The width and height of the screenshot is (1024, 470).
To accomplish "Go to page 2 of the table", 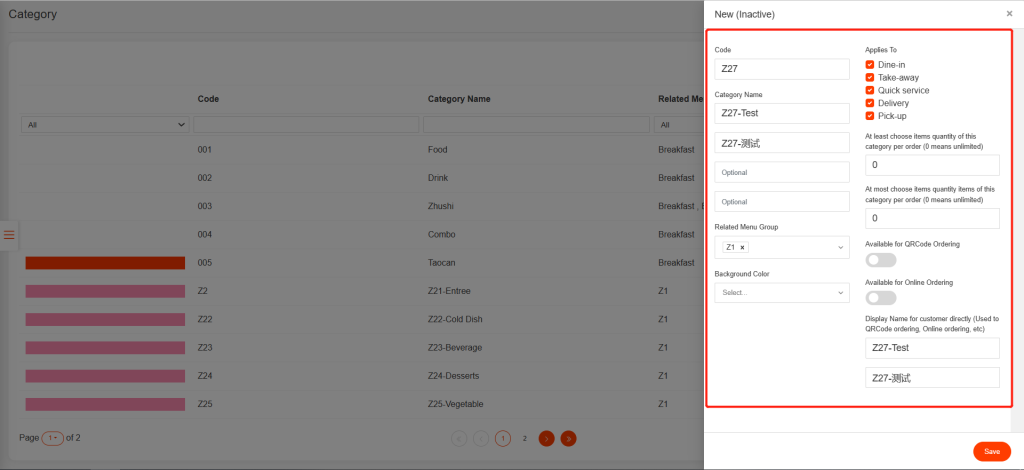I will [524, 438].
